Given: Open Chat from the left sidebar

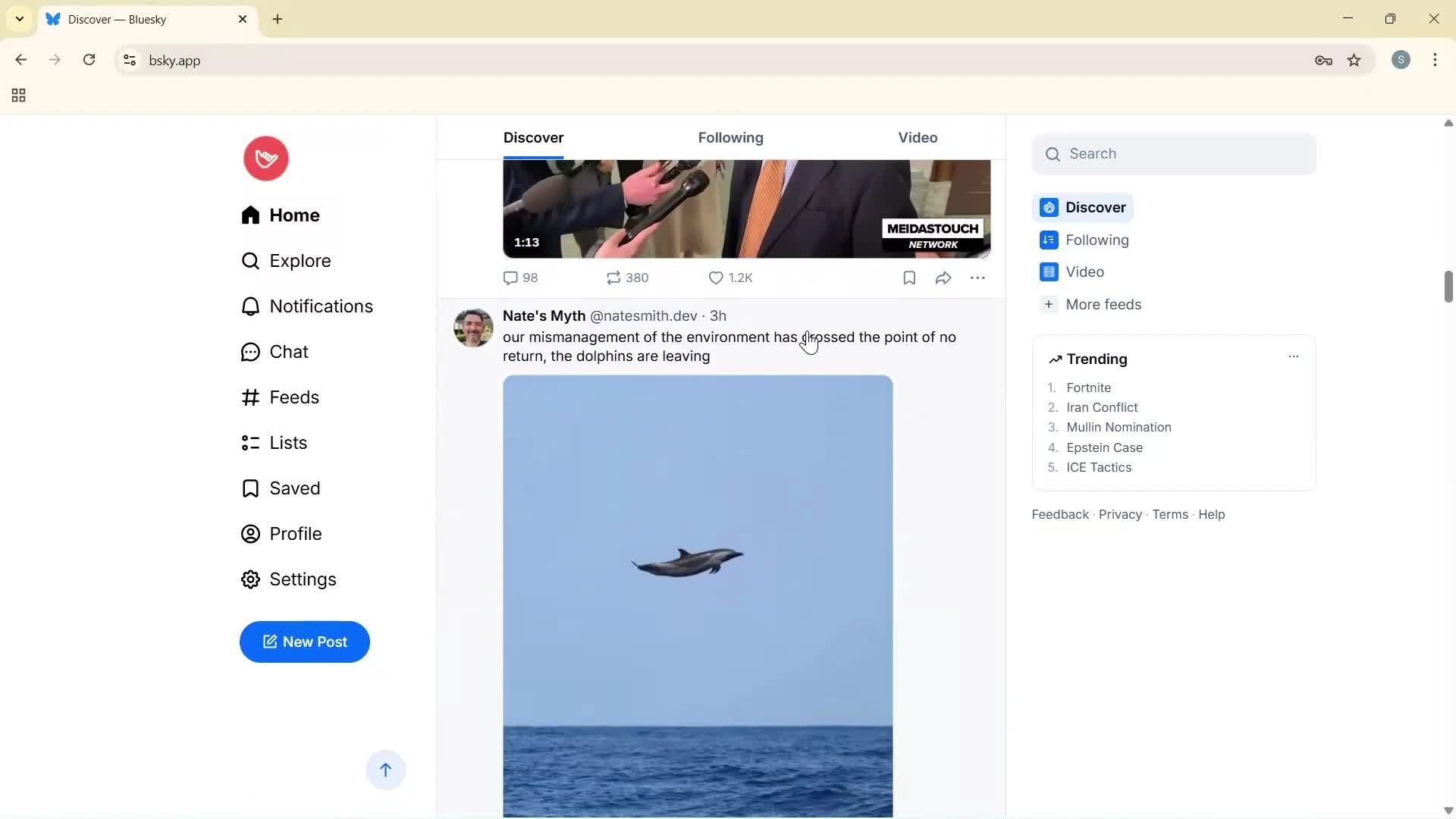Looking at the screenshot, I should 289,352.
